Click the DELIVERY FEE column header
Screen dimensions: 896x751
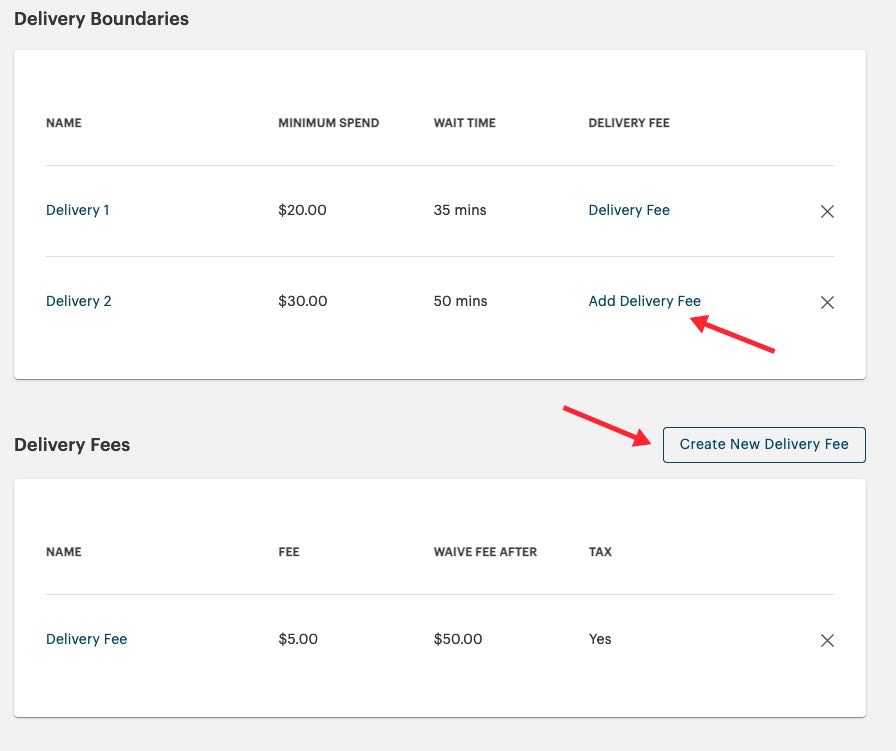point(627,123)
